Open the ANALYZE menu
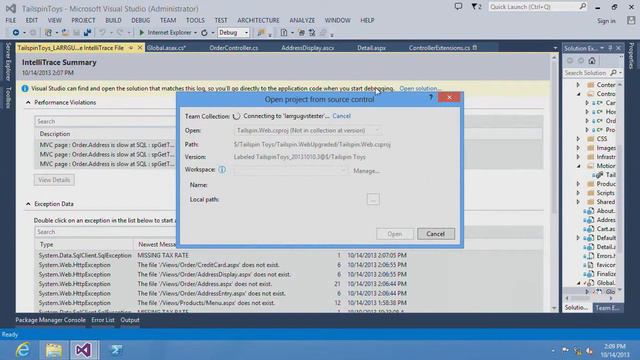This screenshot has width=640, height=360. [x=302, y=20]
